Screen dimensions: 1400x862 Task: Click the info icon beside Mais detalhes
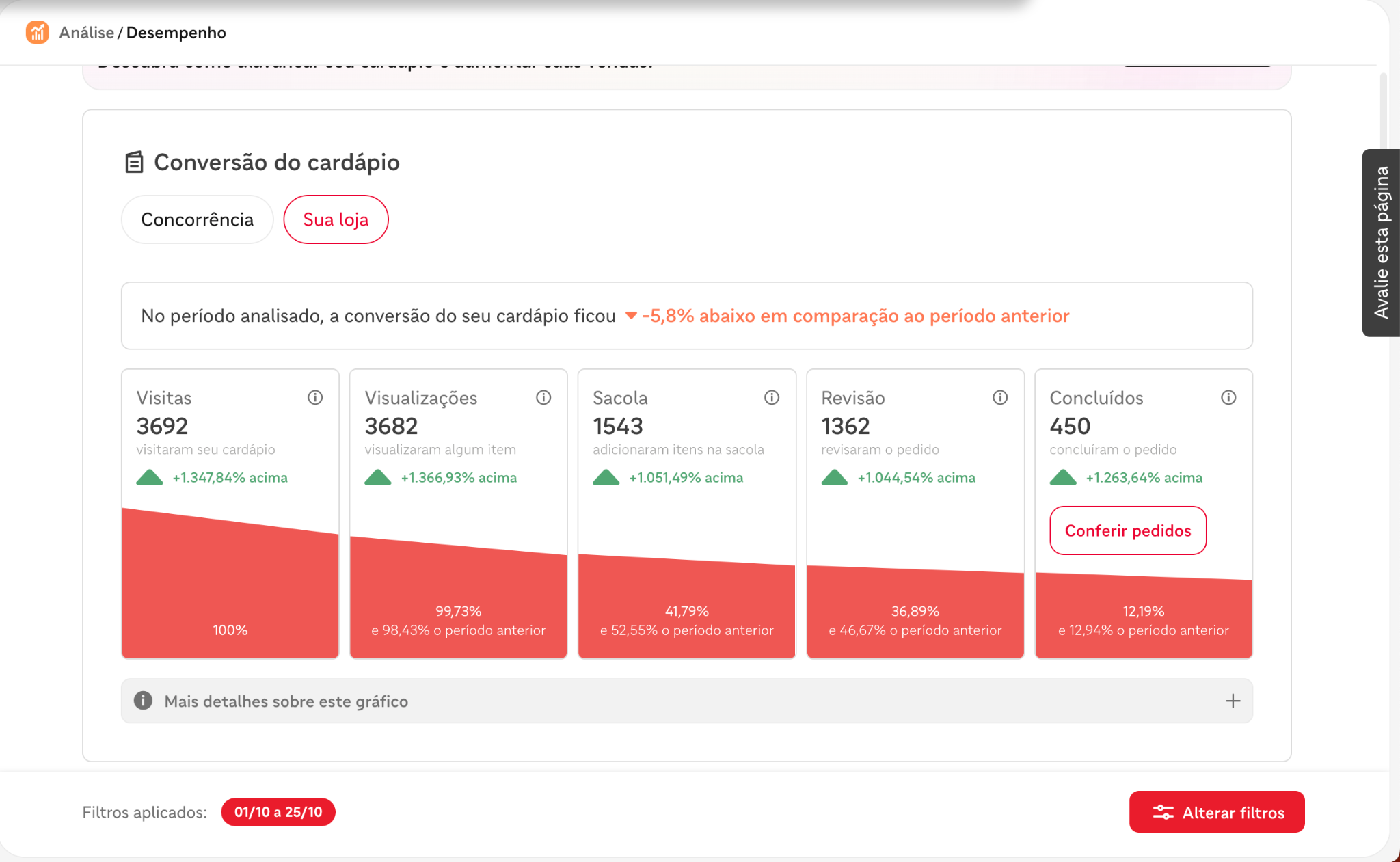coord(143,701)
